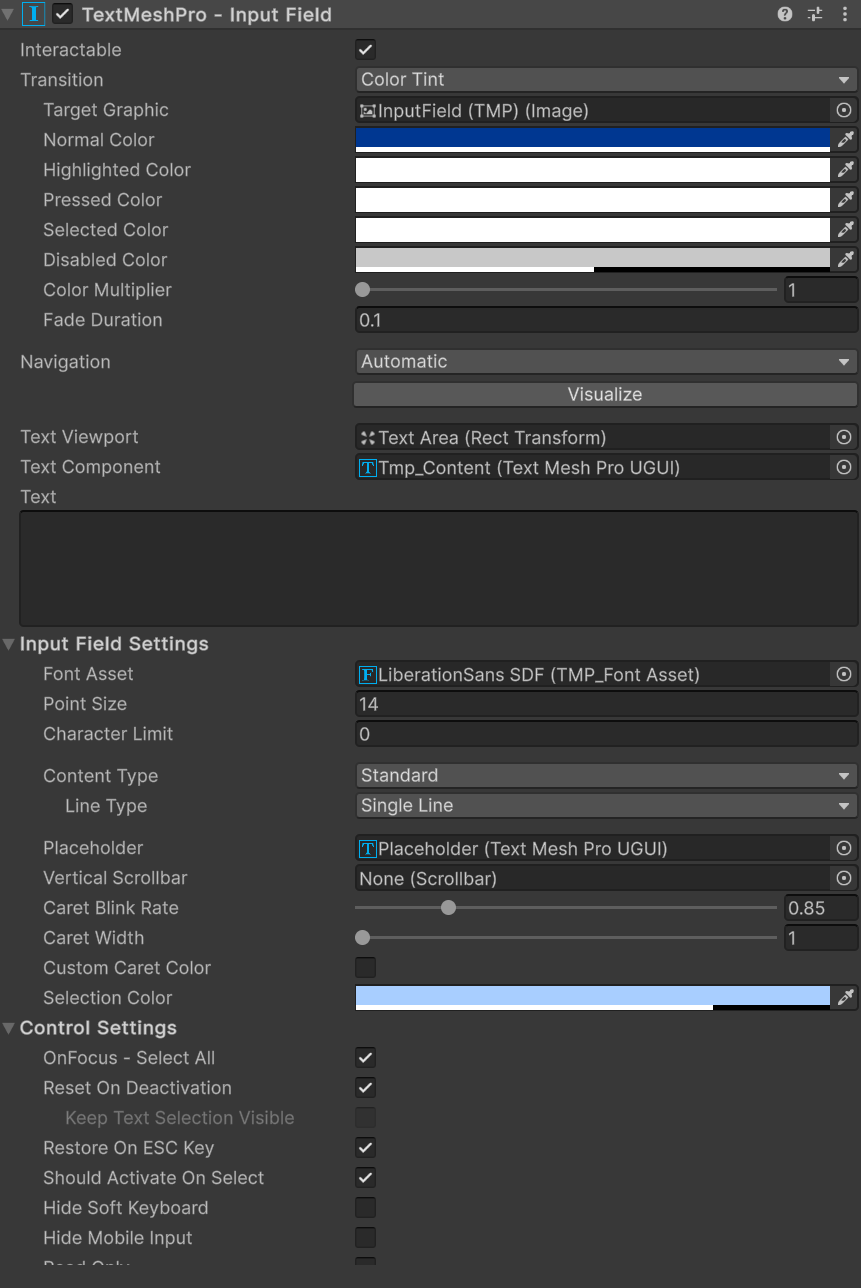Click the TextMeshPro Input Field component icon
The width and height of the screenshot is (861, 1288).
(x=33, y=14)
